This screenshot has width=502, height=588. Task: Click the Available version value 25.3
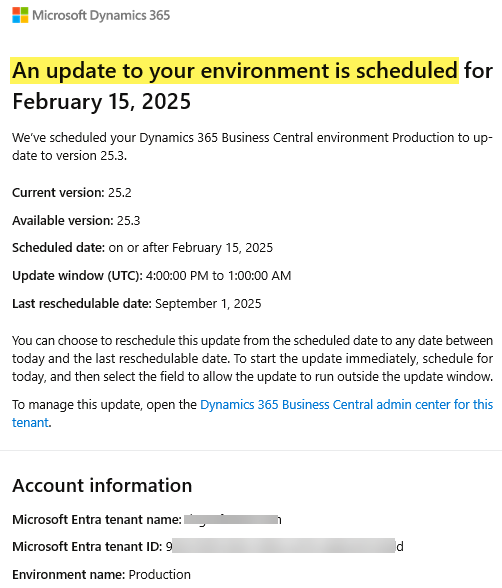click(129, 220)
